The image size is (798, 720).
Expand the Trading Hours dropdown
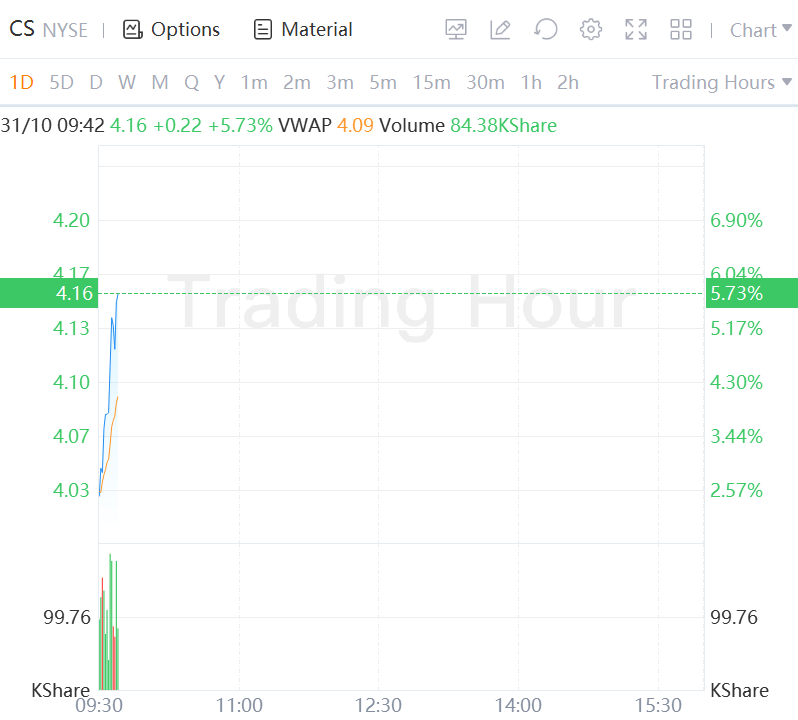tap(722, 82)
